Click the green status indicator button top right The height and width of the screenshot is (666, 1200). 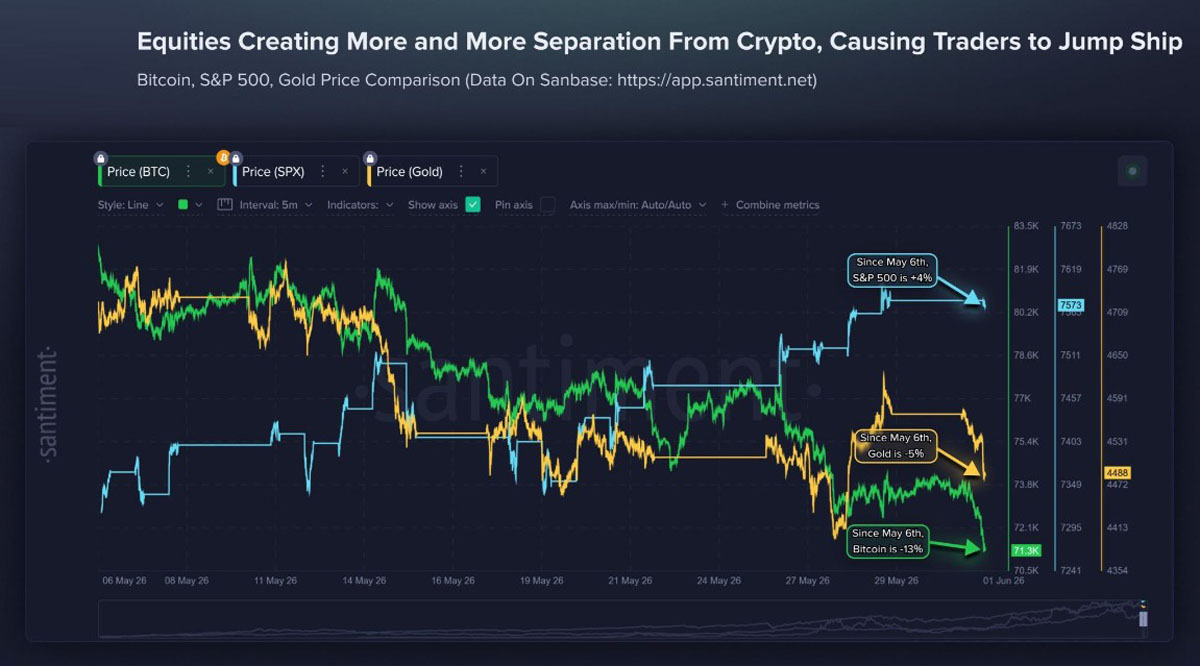1132,171
